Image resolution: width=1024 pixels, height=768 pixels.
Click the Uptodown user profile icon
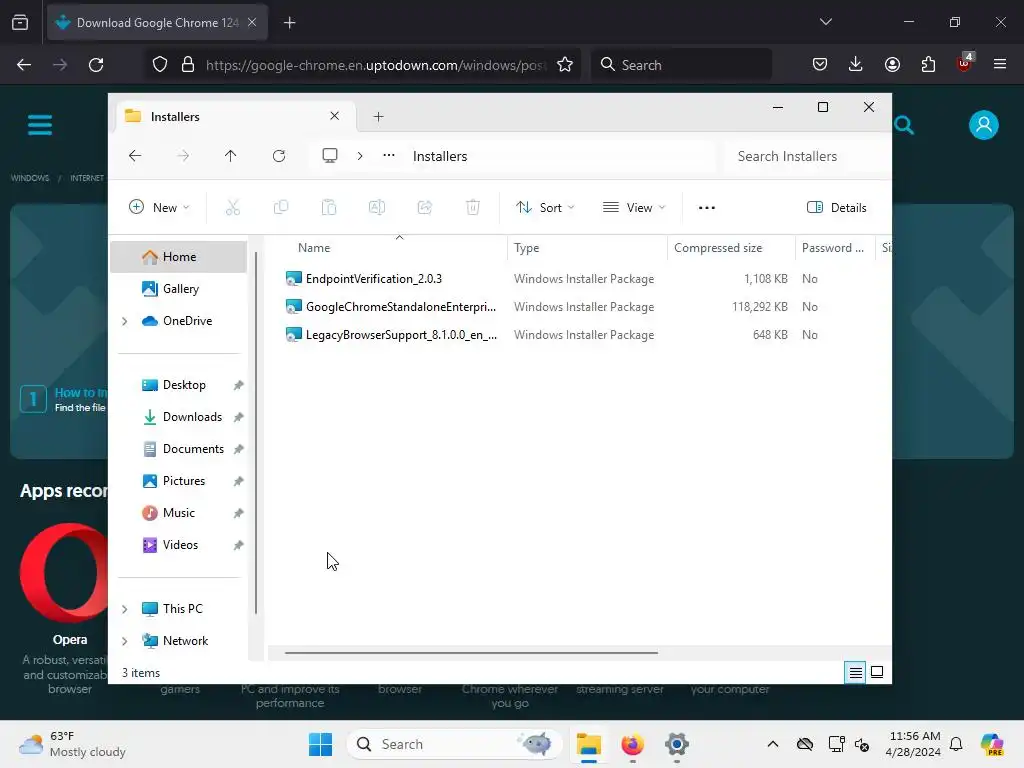(x=984, y=125)
